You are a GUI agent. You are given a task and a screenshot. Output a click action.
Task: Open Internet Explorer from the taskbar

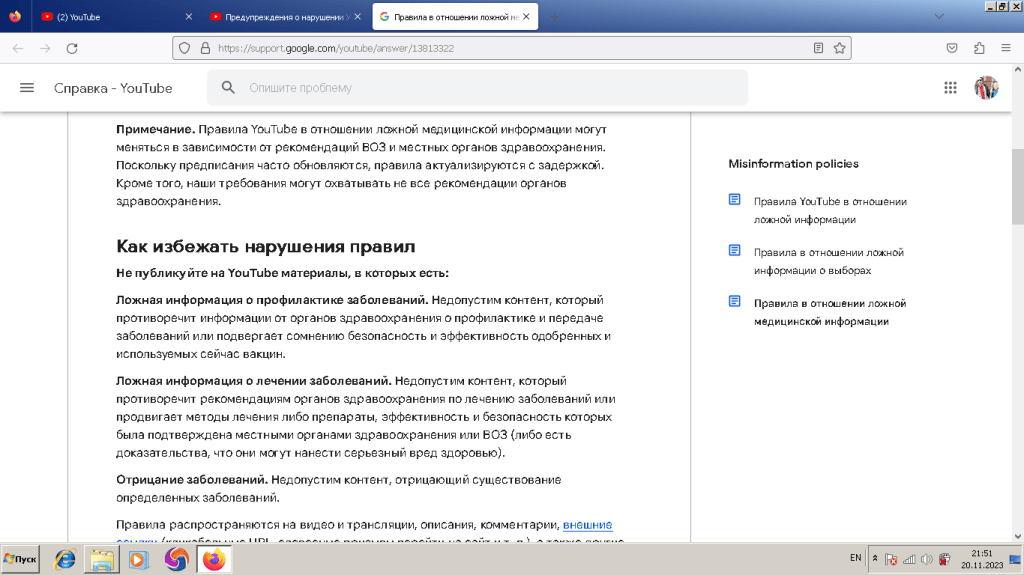pyautogui.click(x=65, y=559)
